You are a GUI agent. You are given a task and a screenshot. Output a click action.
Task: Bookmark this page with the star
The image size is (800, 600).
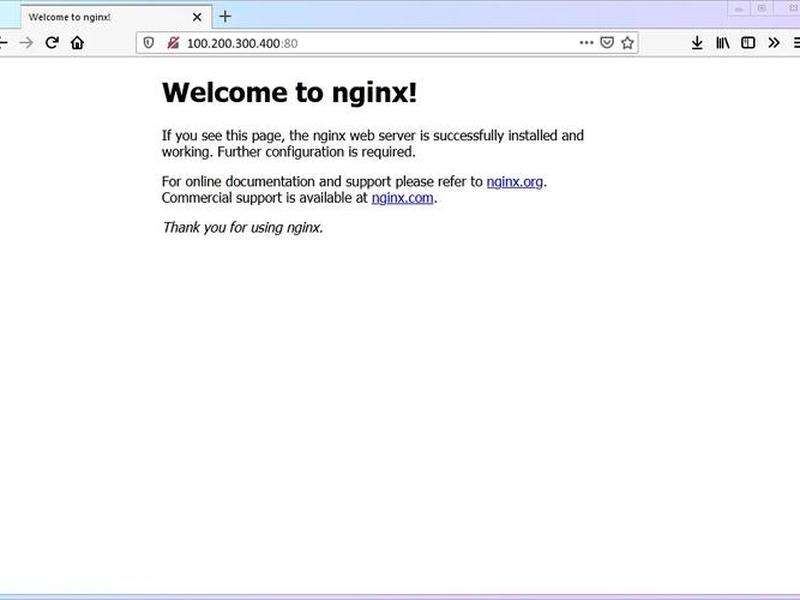(x=628, y=43)
